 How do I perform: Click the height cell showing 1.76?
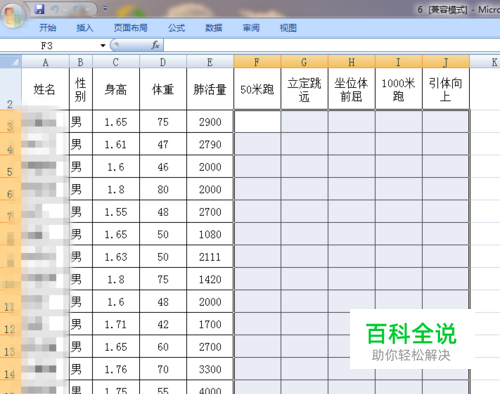coord(116,369)
